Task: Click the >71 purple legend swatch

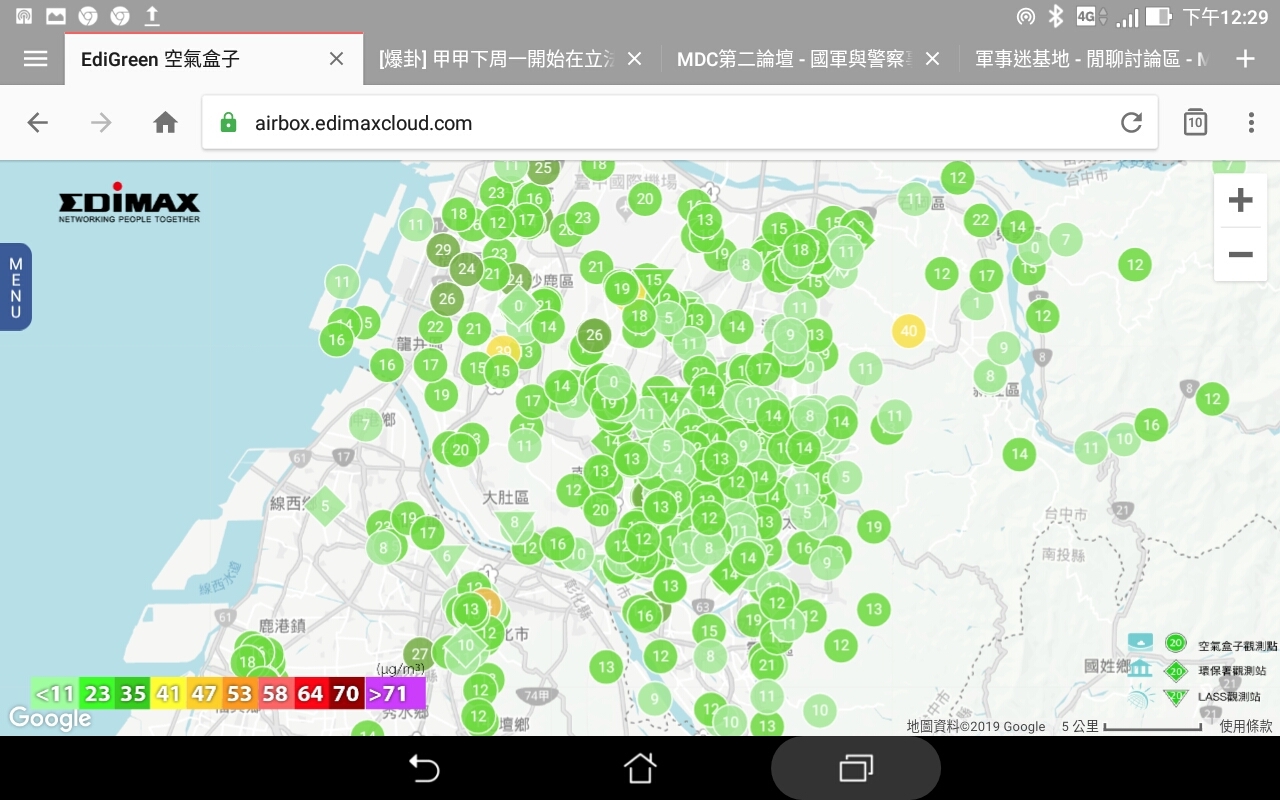Action: [396, 694]
